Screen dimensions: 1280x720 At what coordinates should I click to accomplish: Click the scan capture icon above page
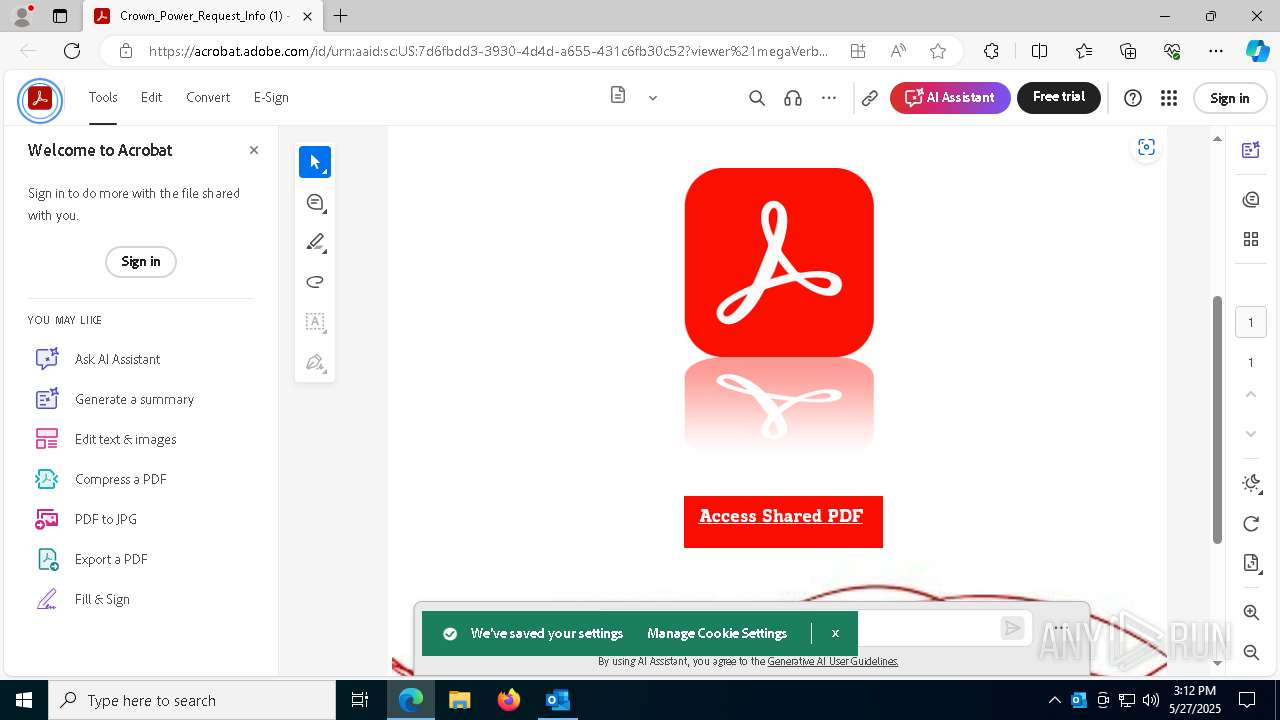[1146, 148]
